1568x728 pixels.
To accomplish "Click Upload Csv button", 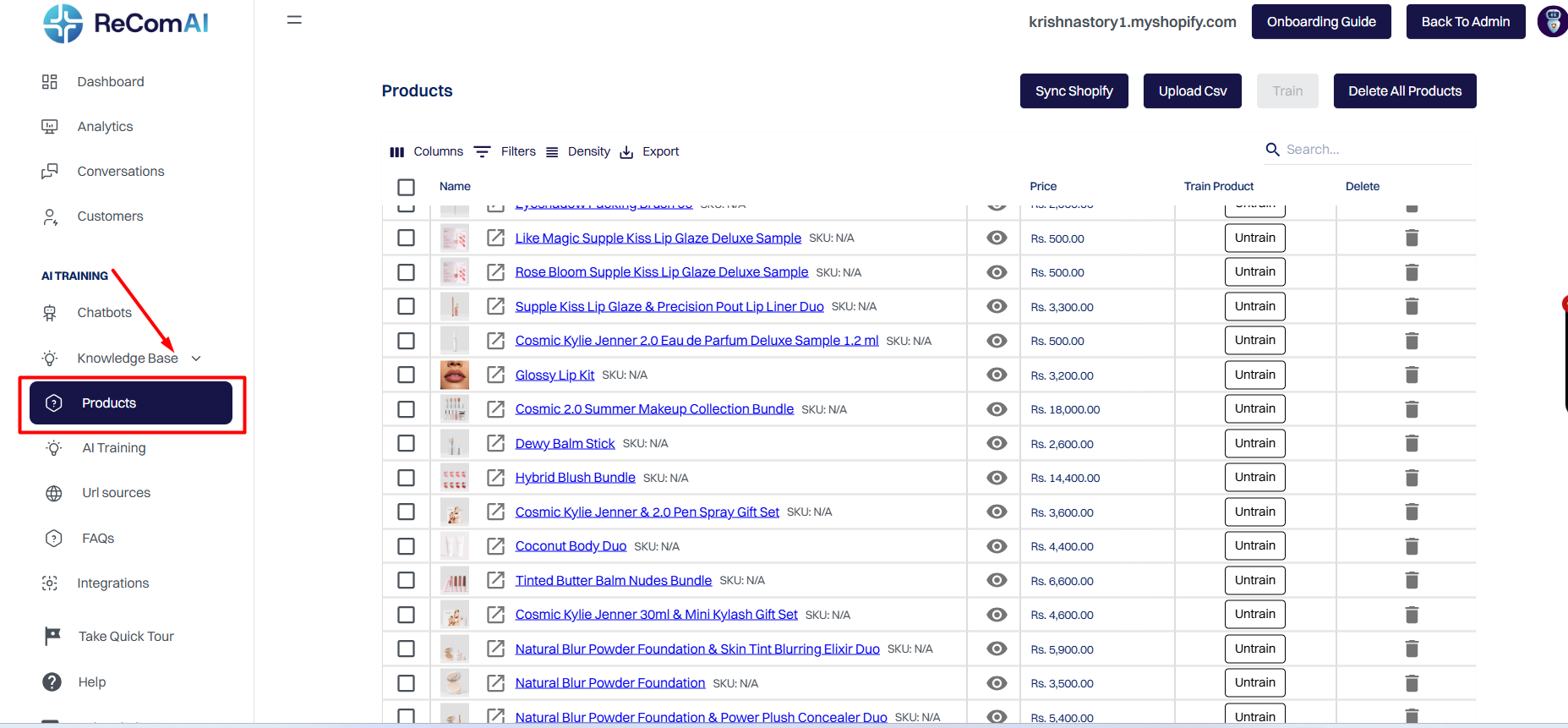I will (x=1193, y=91).
